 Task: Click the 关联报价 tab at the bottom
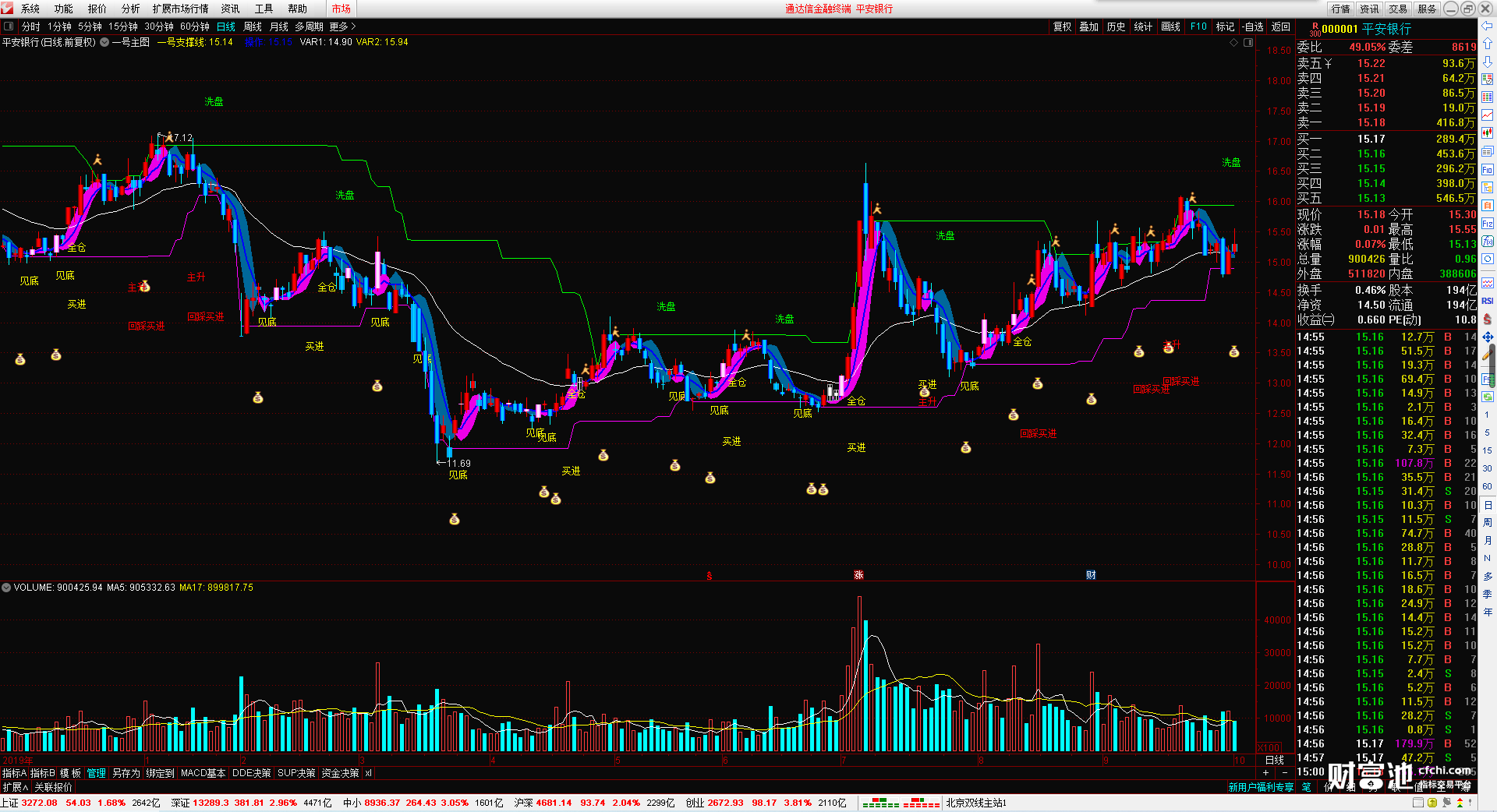point(53,787)
